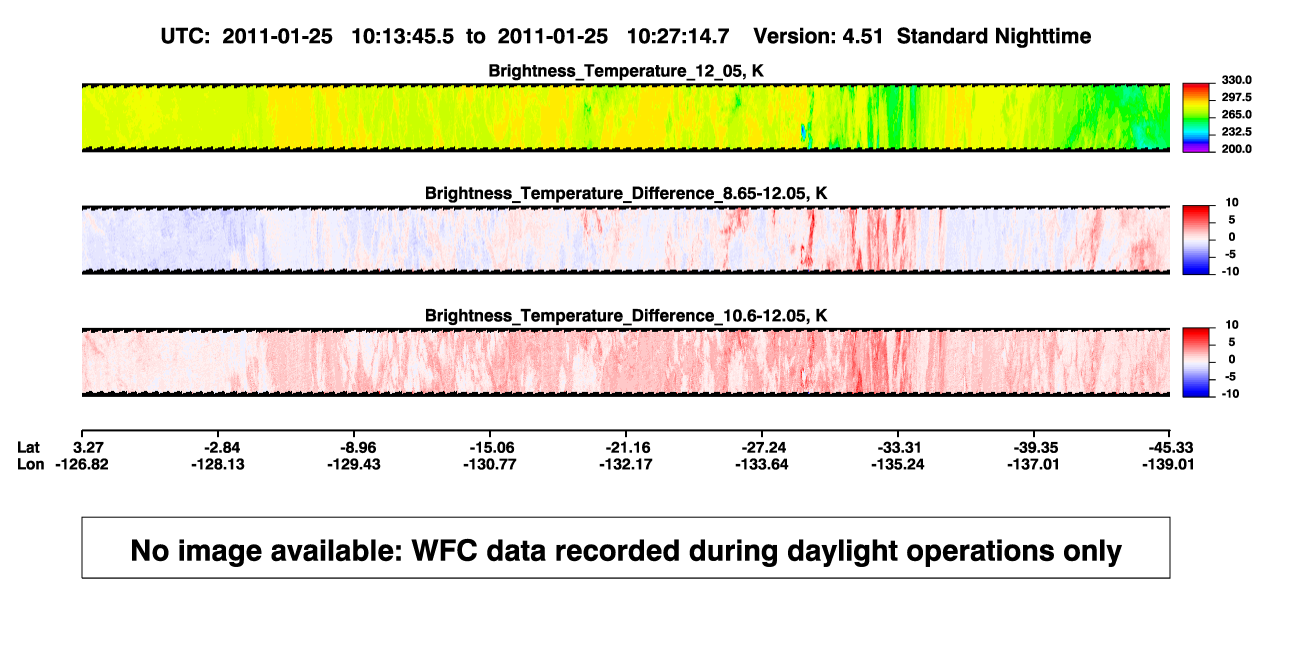The image size is (1300, 667).
Task: Click the 'No image available' WFC notice box
Action: pyautogui.click(x=625, y=547)
